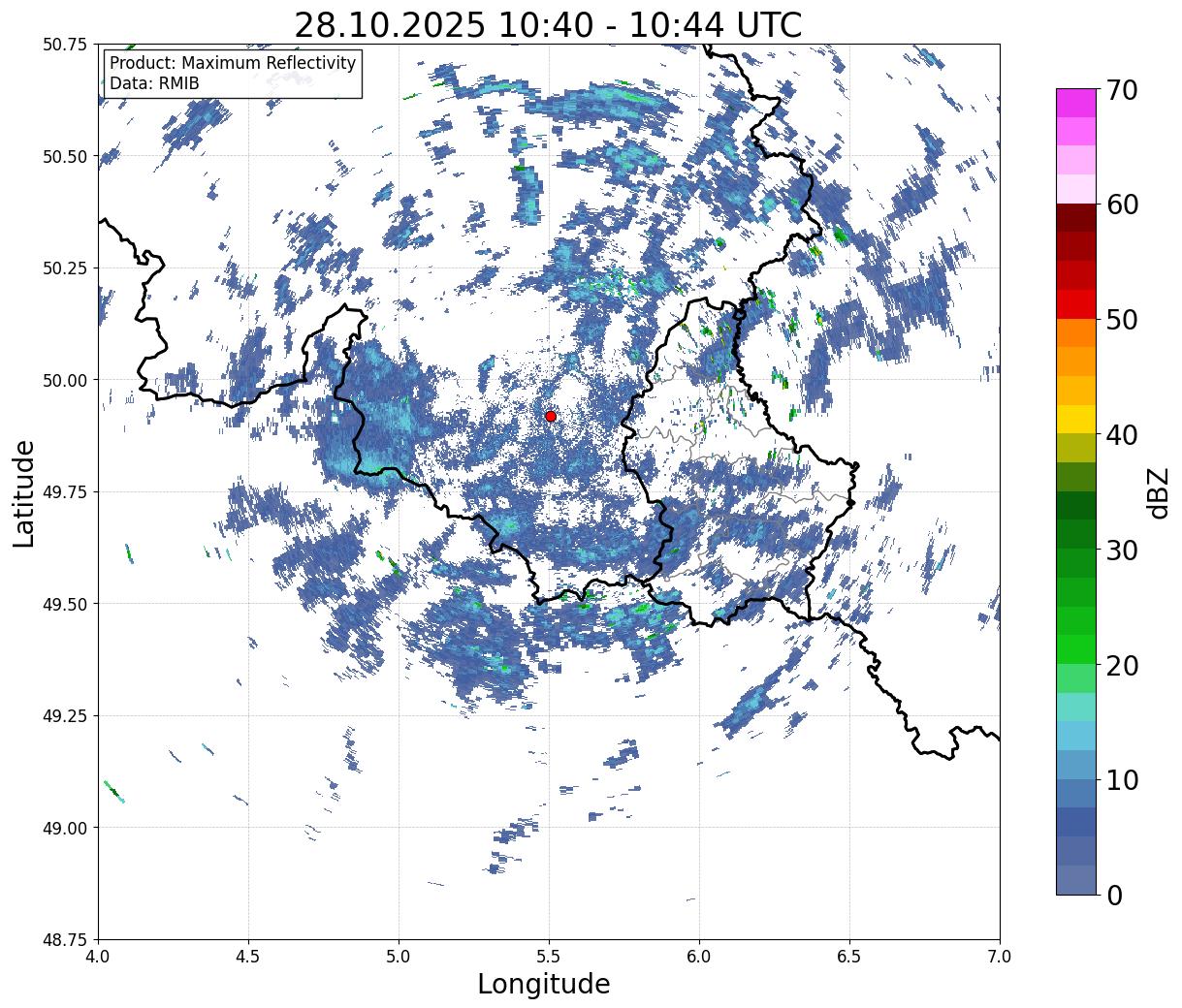Click the colorbar tick label 10
Image resolution: width=1182 pixels, height=1008 pixels.
point(1121,779)
